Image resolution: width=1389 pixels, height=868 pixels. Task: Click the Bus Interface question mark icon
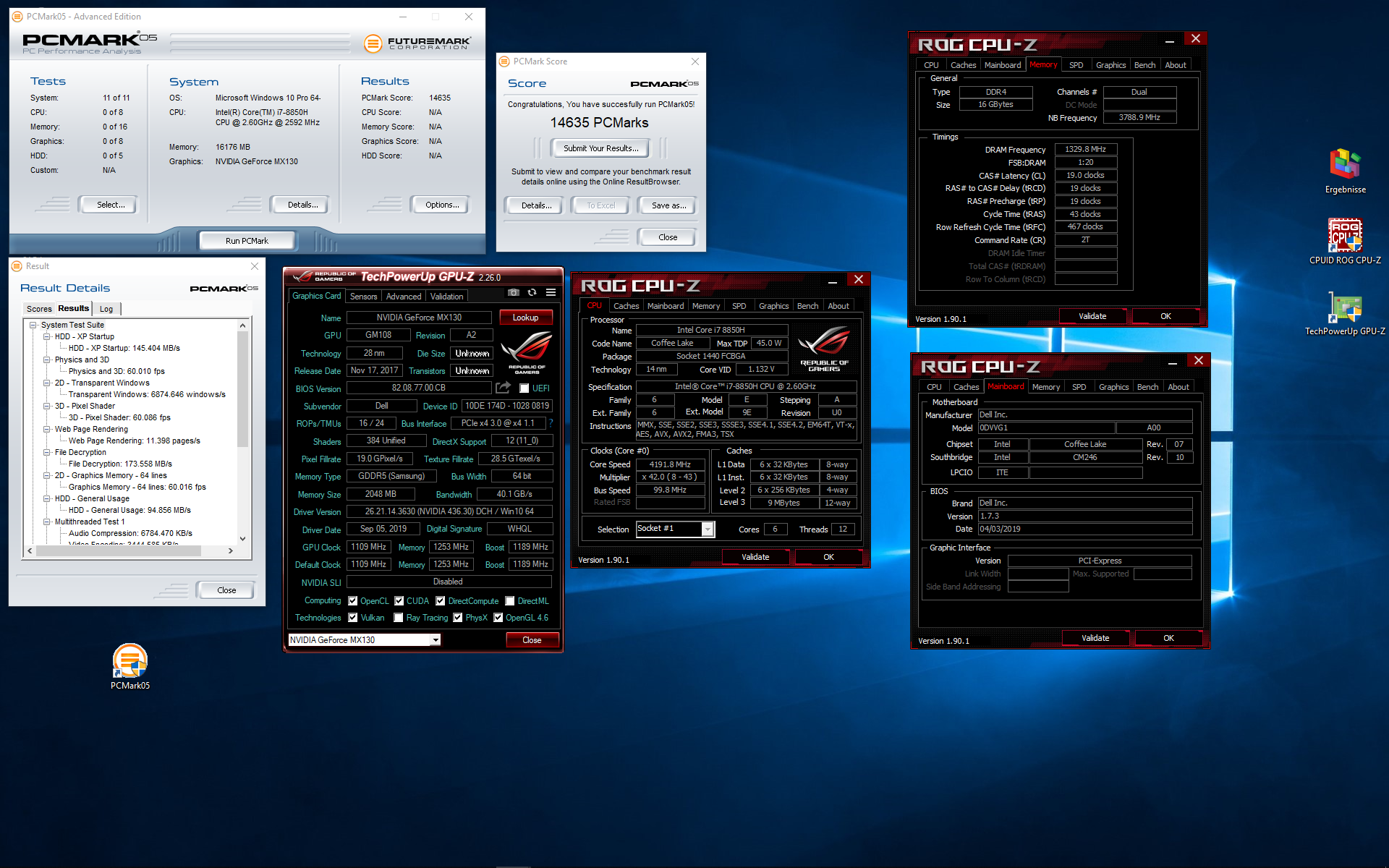pos(551,423)
